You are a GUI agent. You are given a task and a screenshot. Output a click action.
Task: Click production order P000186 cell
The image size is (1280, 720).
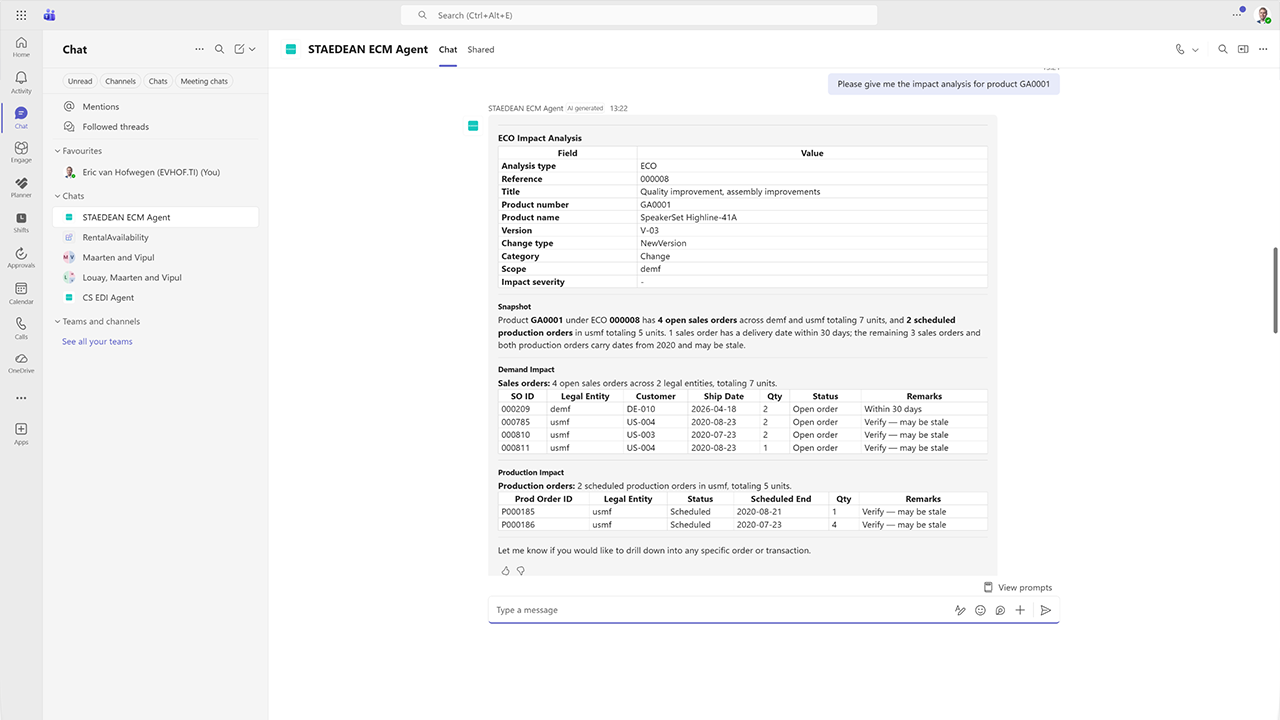coord(544,525)
